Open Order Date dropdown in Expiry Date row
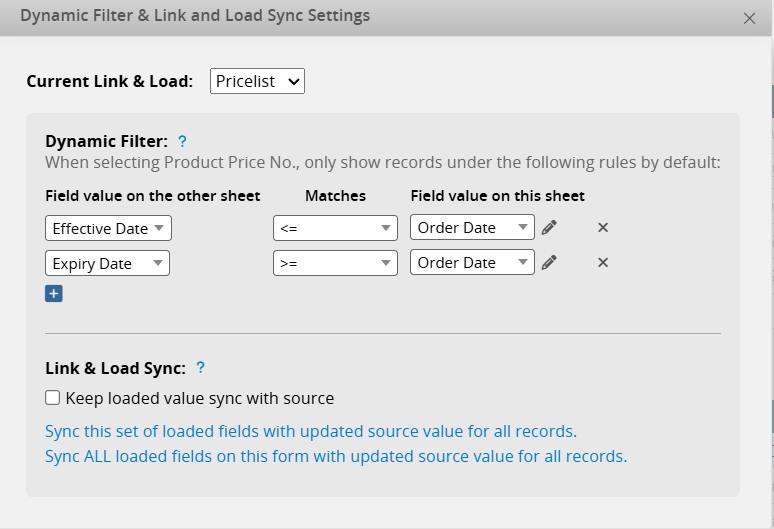Screen dimensions: 774x529 click(x=472, y=263)
